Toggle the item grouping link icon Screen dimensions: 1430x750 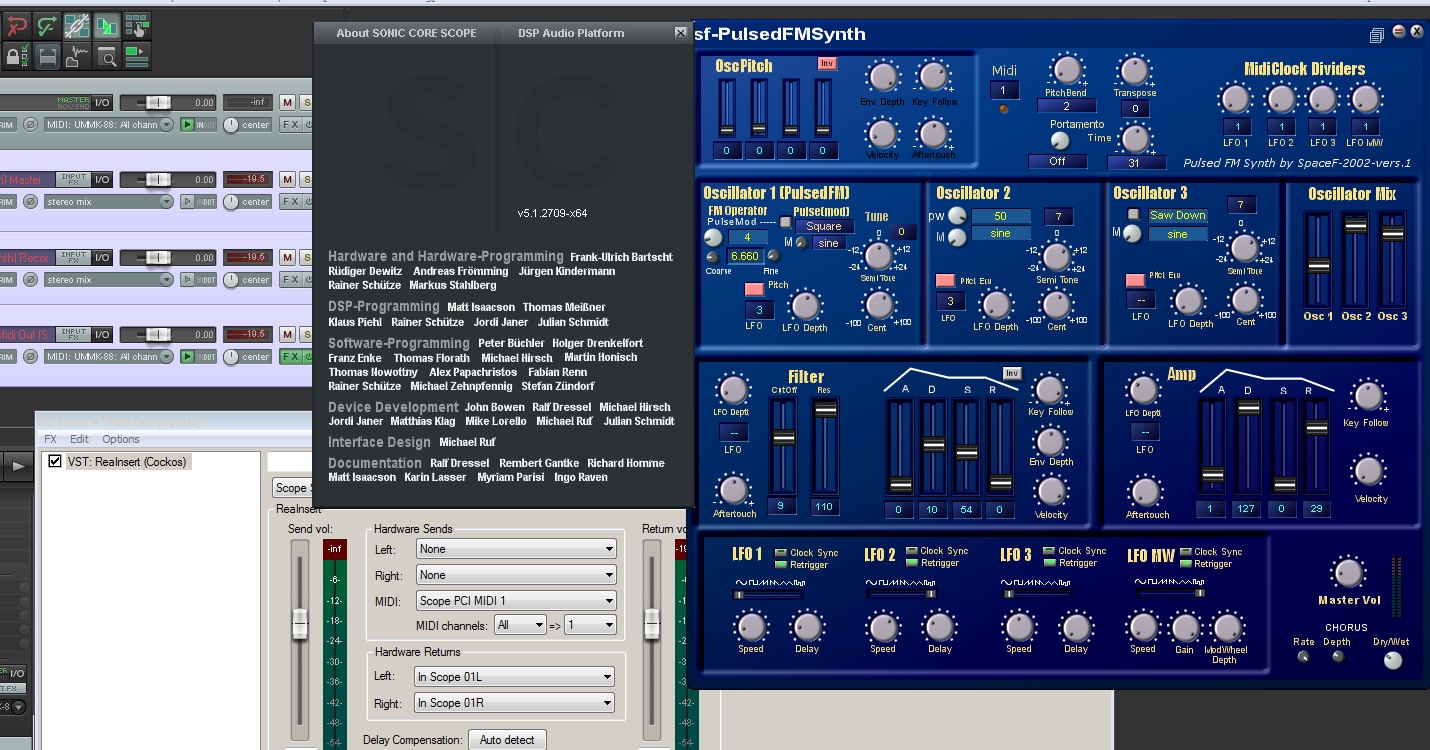coord(77,26)
